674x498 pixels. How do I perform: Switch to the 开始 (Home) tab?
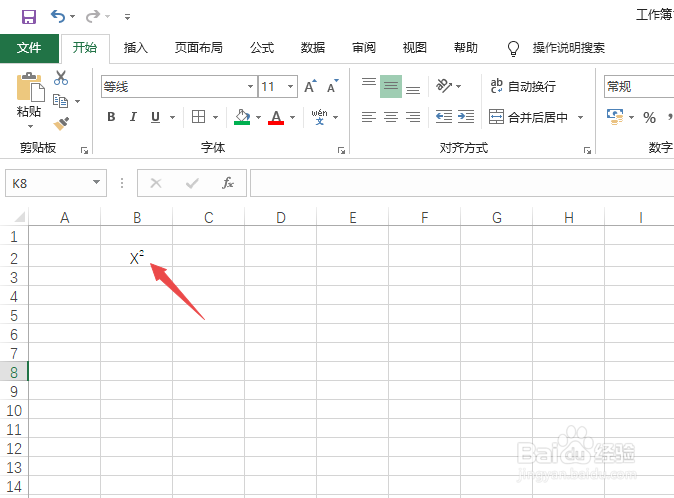click(85, 47)
